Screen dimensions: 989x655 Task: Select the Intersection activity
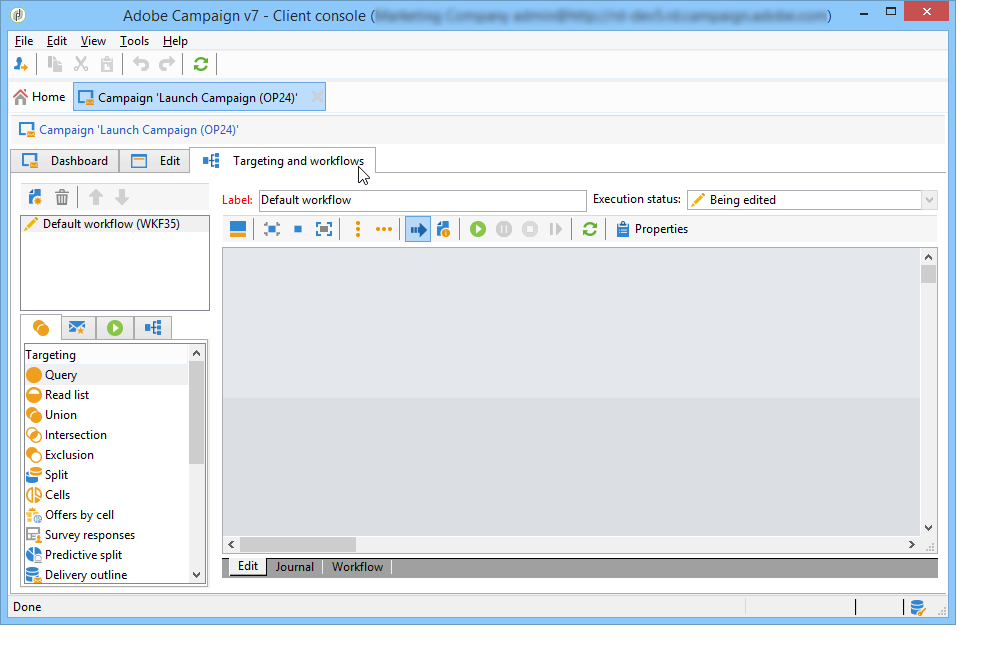click(x=106, y=435)
